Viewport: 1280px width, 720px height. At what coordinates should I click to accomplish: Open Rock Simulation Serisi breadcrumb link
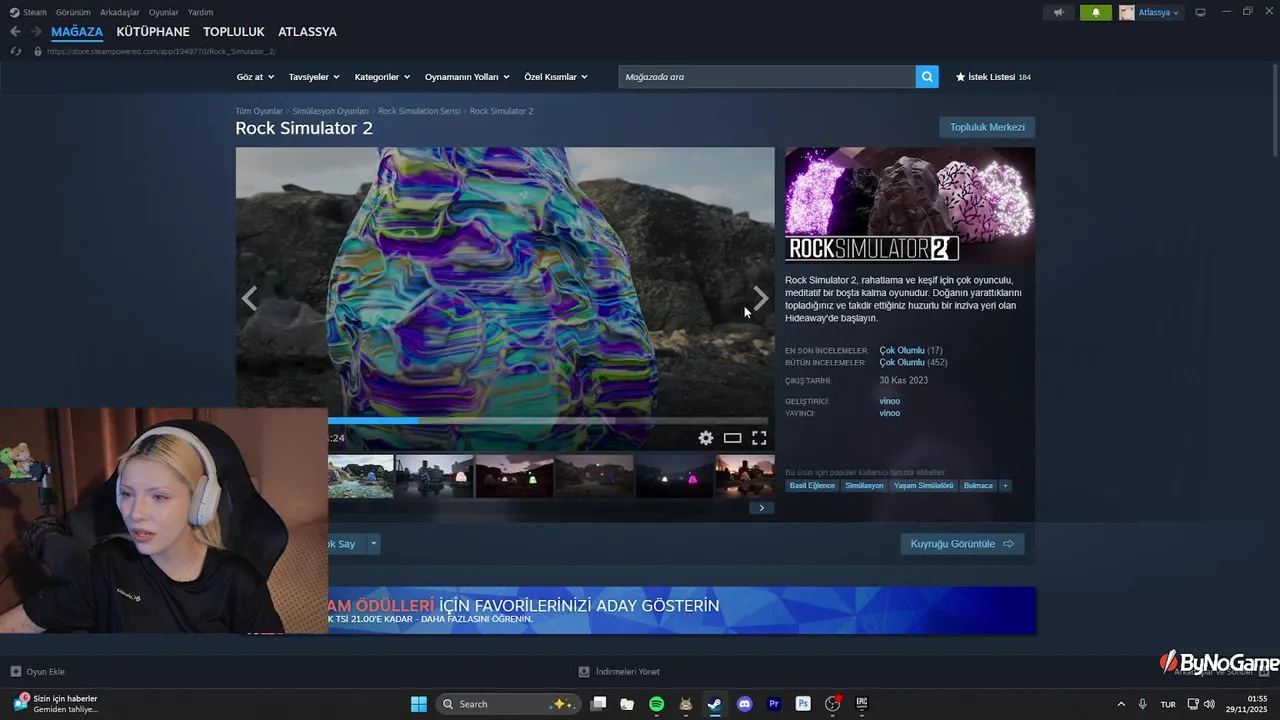(419, 111)
